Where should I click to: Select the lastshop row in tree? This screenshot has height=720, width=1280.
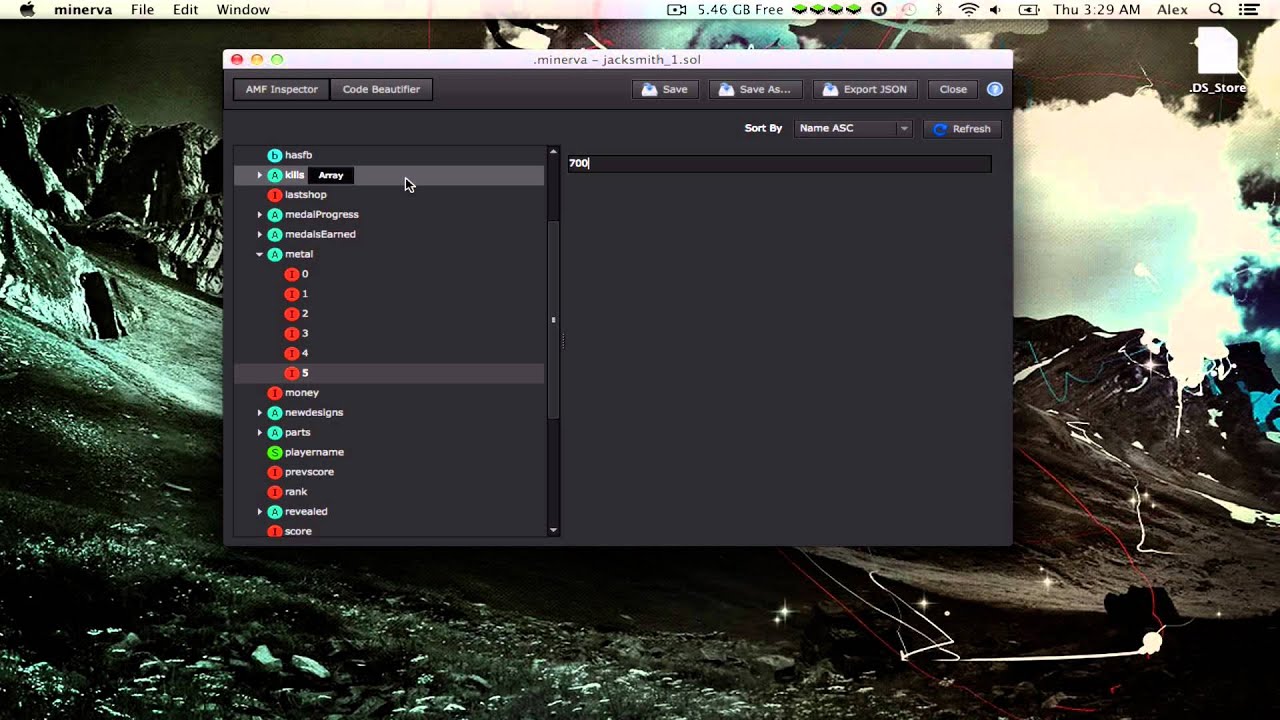pos(389,195)
